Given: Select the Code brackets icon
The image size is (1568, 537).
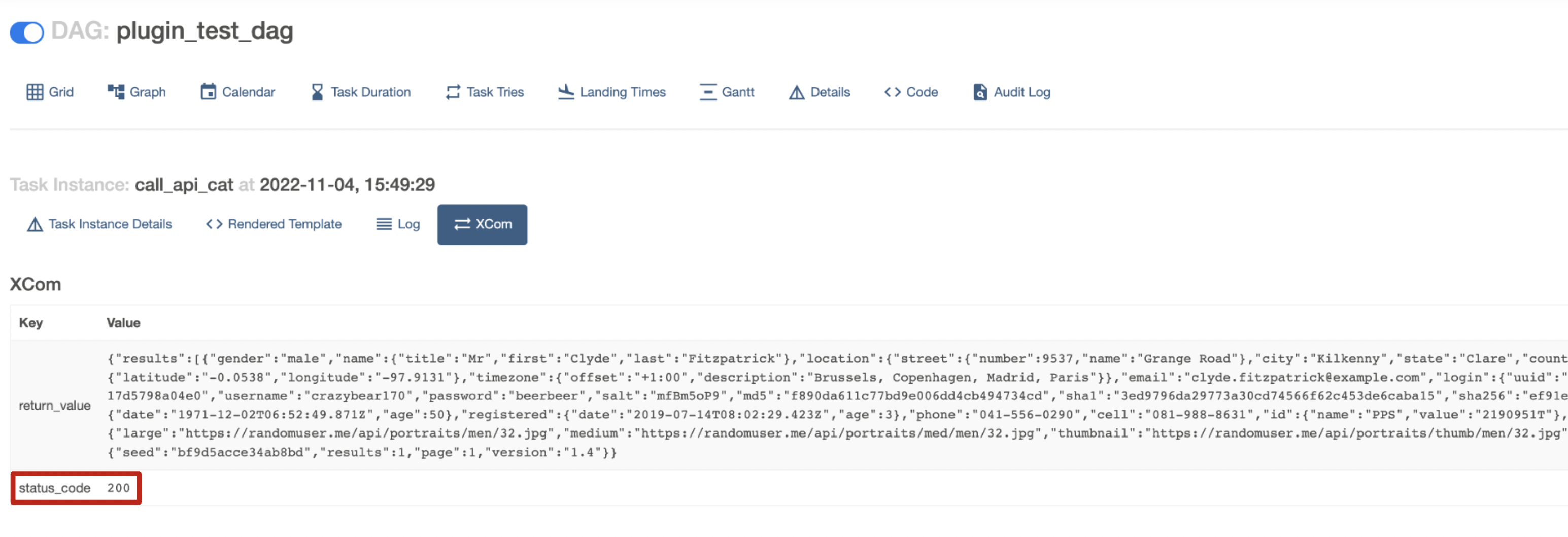Looking at the screenshot, I should 893,91.
